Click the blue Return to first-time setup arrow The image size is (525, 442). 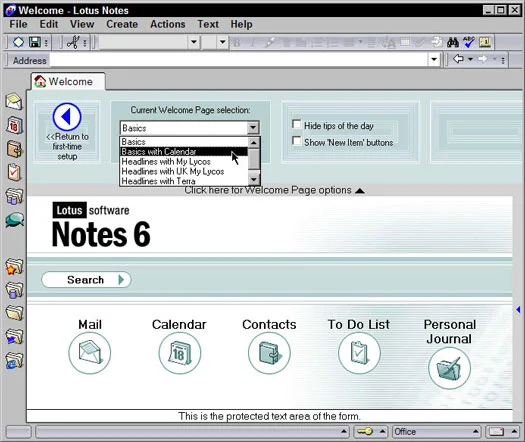click(67, 117)
